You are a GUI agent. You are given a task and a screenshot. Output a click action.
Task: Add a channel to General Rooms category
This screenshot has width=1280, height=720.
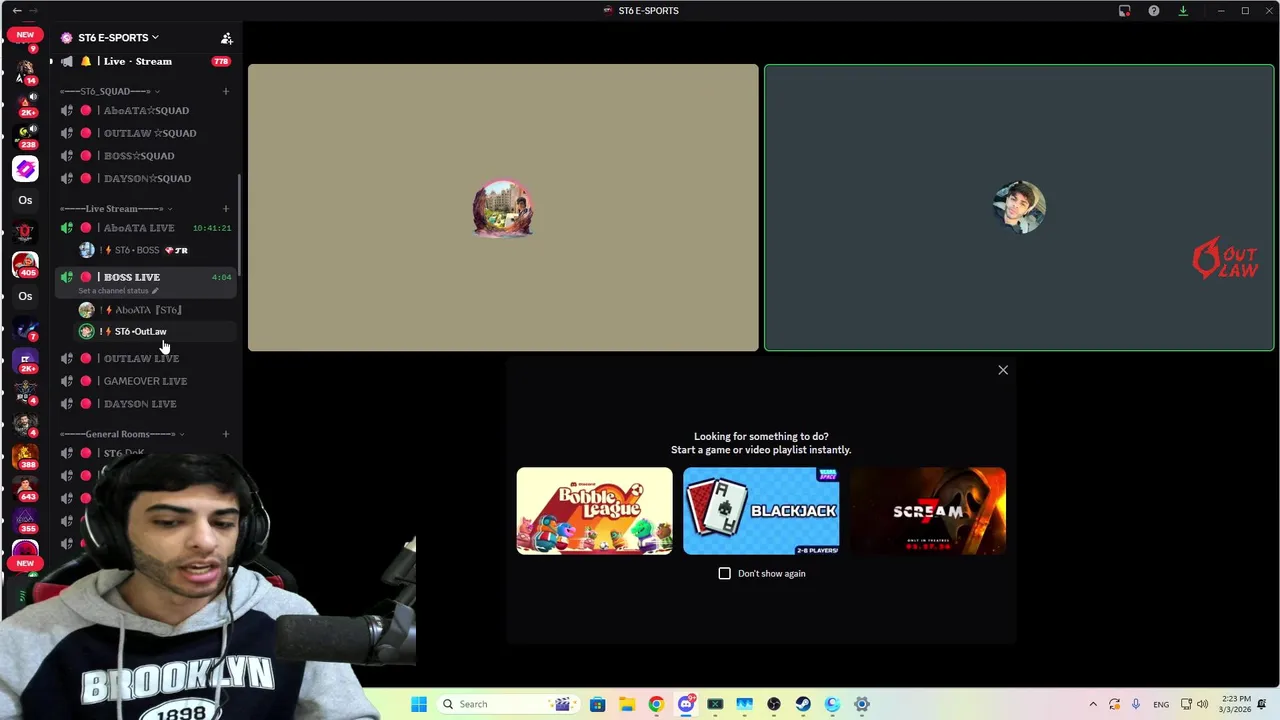(x=225, y=434)
